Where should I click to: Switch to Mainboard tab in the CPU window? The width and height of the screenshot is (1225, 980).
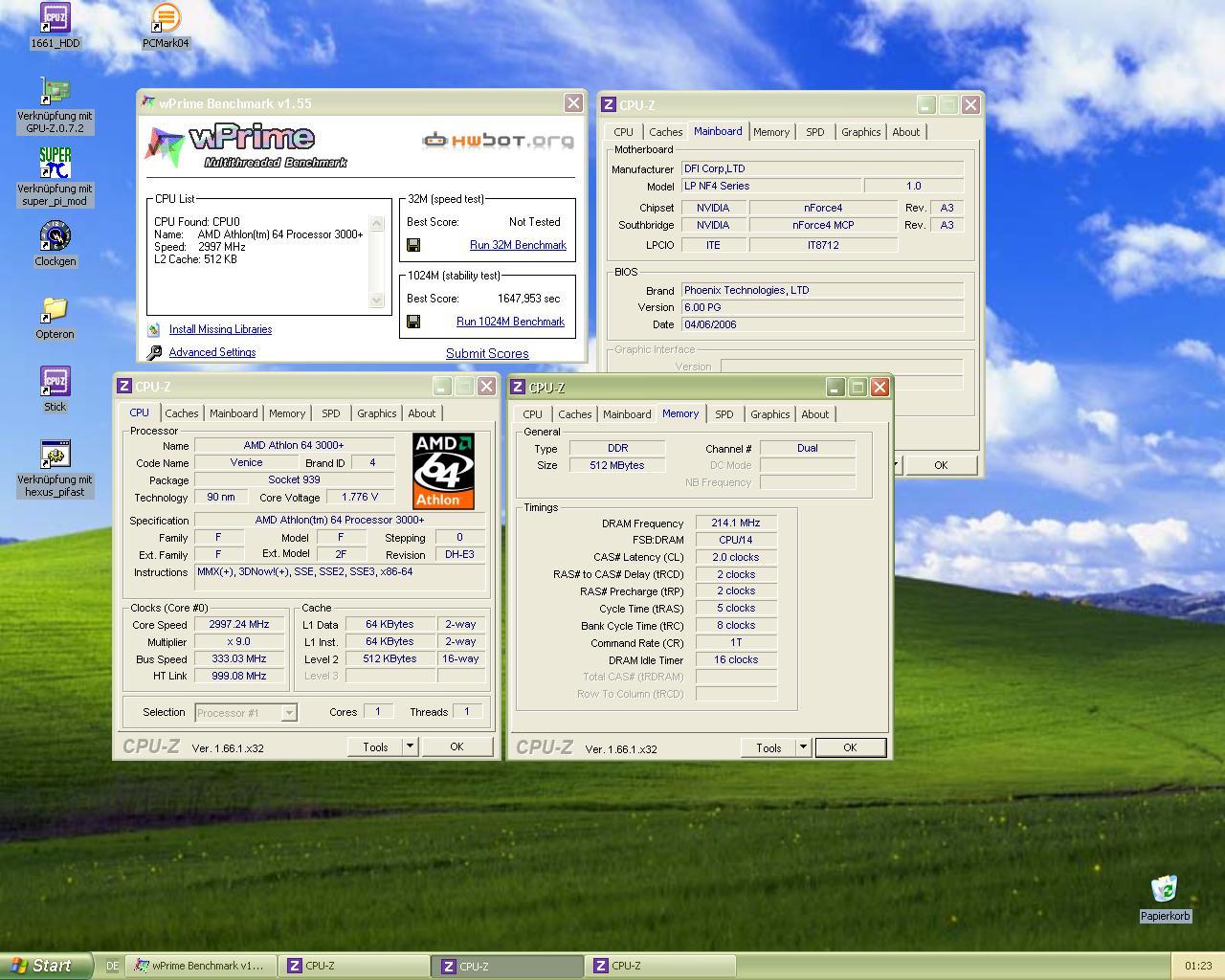point(234,413)
